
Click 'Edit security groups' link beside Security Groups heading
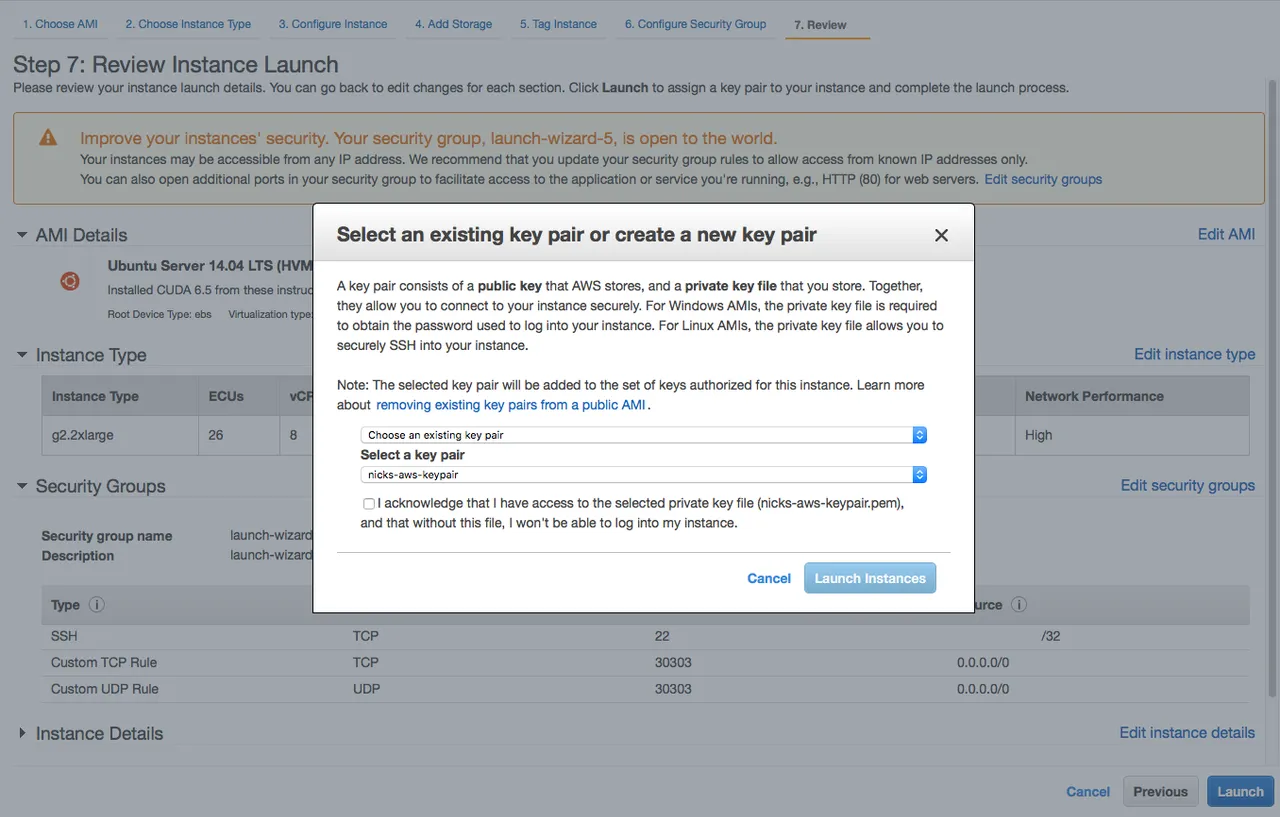pos(1187,485)
